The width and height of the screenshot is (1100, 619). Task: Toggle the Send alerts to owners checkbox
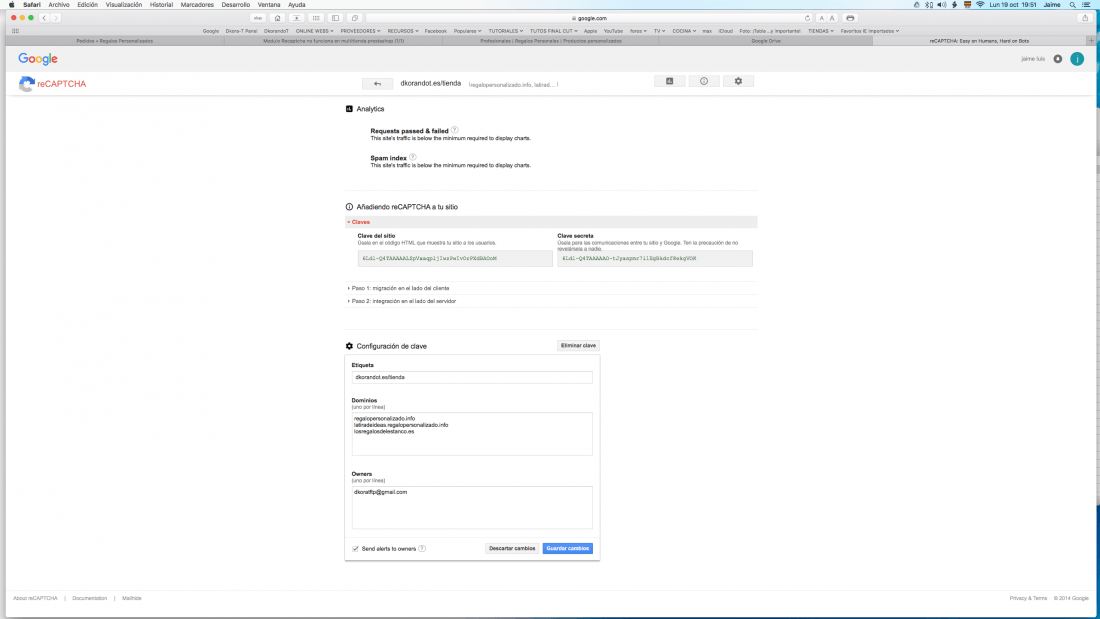356,549
